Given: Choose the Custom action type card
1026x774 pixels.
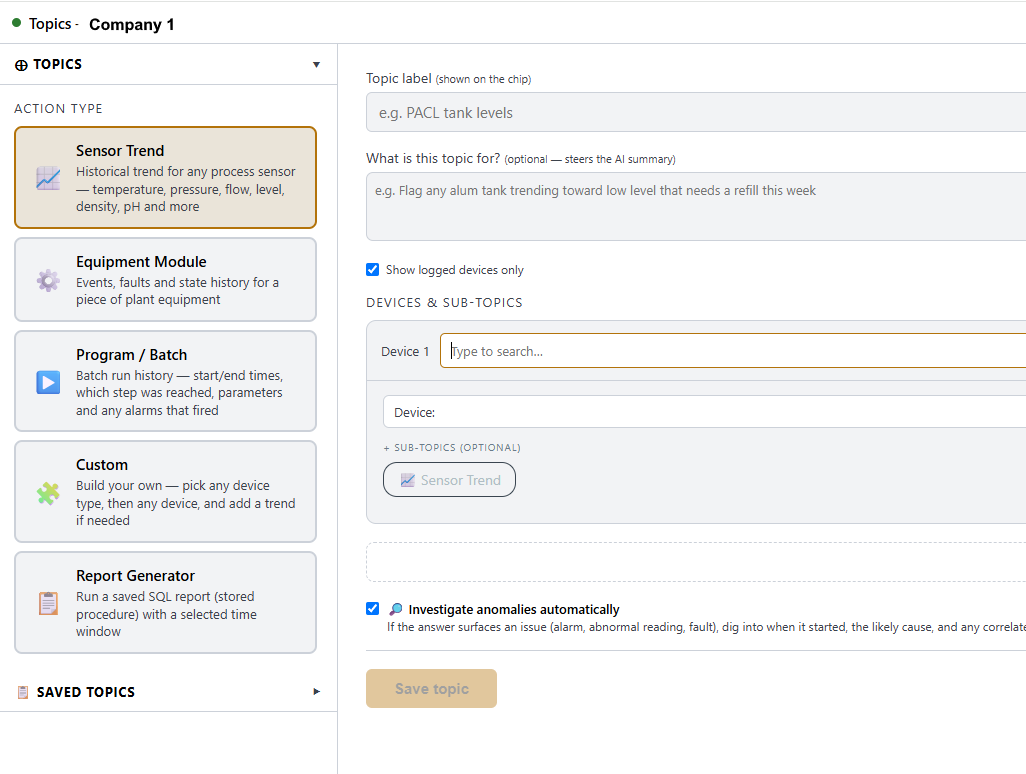Looking at the screenshot, I should (166, 491).
